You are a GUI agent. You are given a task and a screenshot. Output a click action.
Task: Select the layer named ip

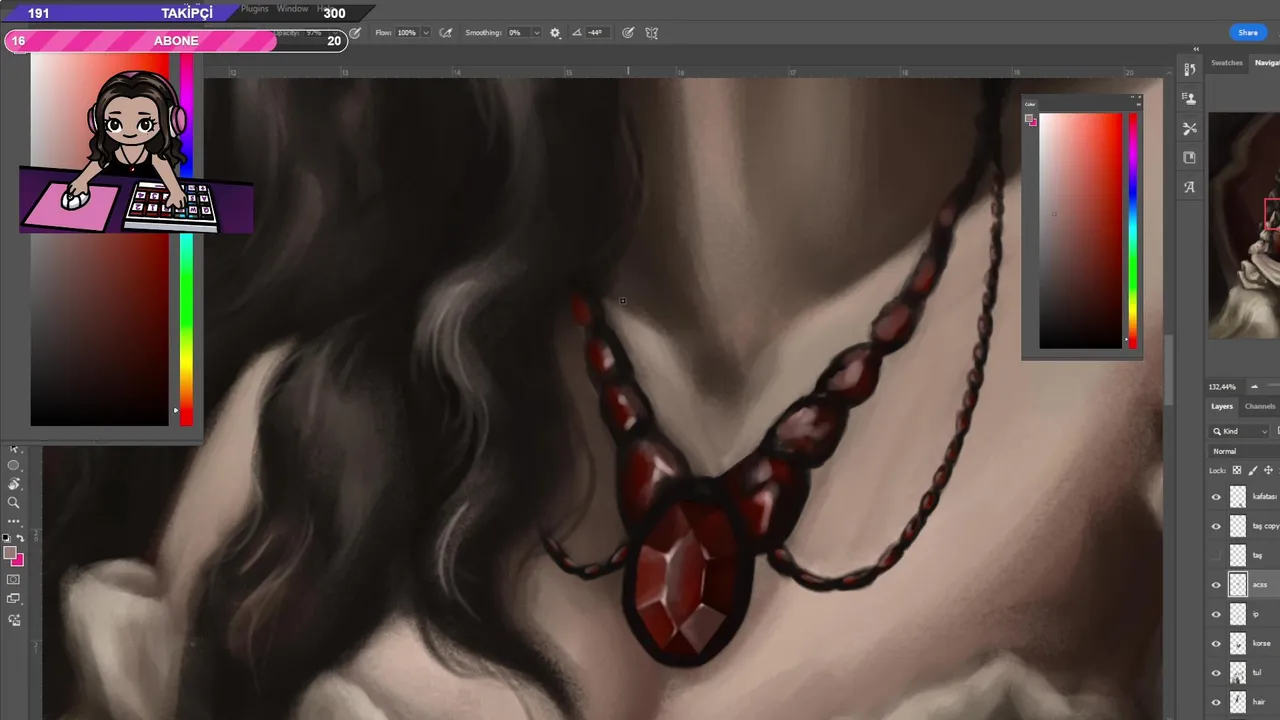[1256, 614]
